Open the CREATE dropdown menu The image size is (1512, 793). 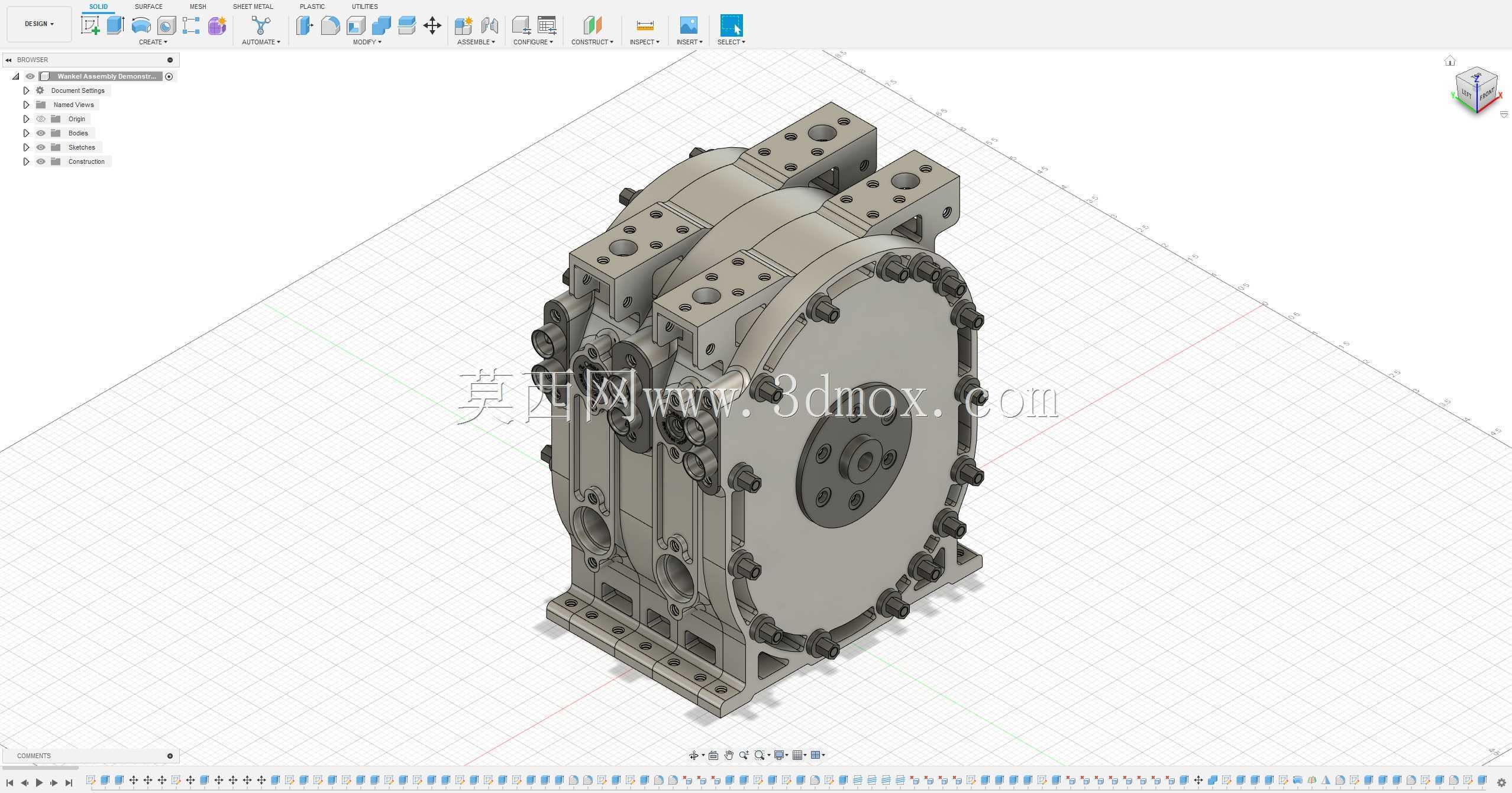(153, 42)
